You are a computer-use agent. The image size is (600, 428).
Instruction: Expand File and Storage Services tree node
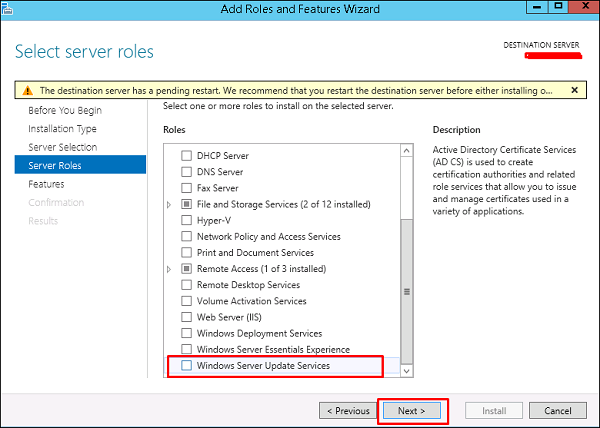[x=169, y=204]
